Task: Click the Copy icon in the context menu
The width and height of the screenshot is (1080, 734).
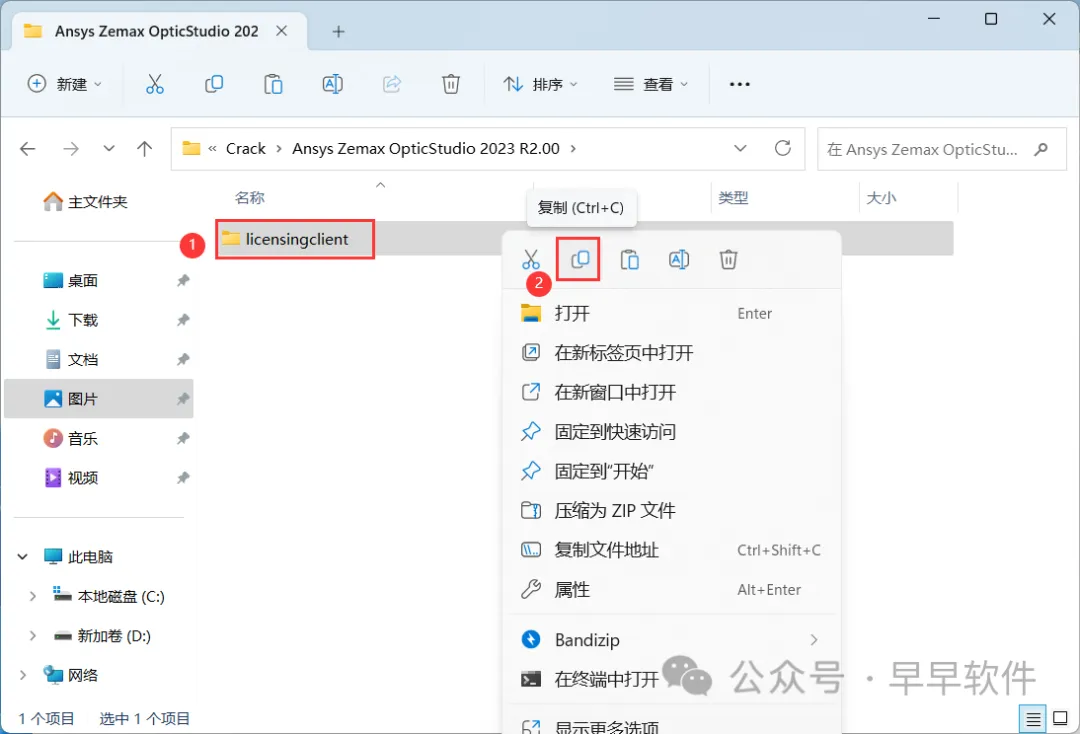Action: (580, 260)
